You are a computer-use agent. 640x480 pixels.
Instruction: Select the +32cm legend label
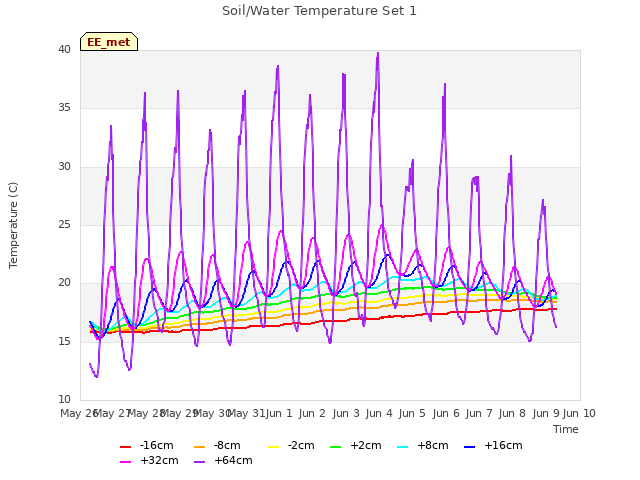pyautogui.click(x=159, y=460)
